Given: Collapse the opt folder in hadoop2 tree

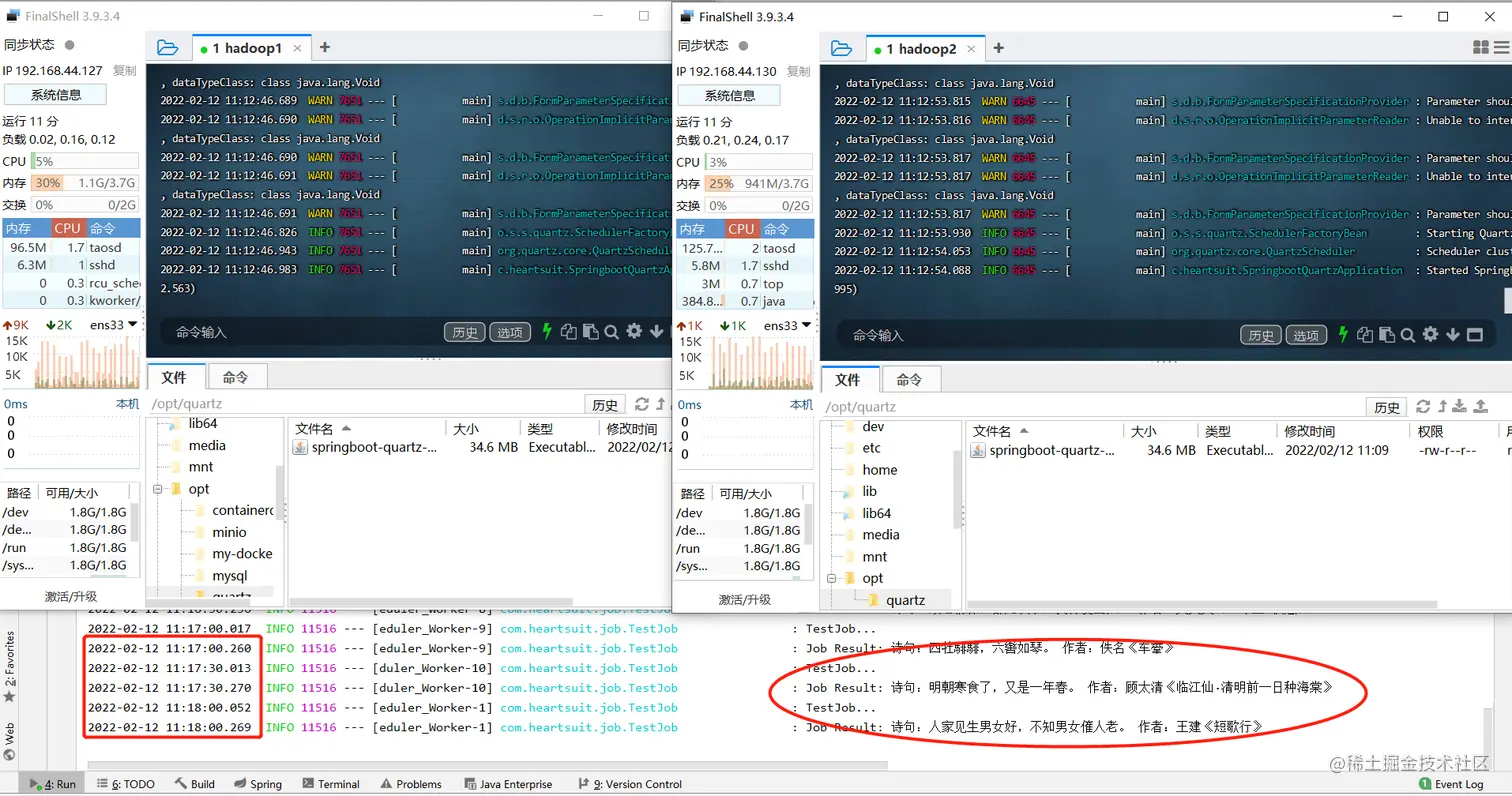Looking at the screenshot, I should pyautogui.click(x=833, y=578).
